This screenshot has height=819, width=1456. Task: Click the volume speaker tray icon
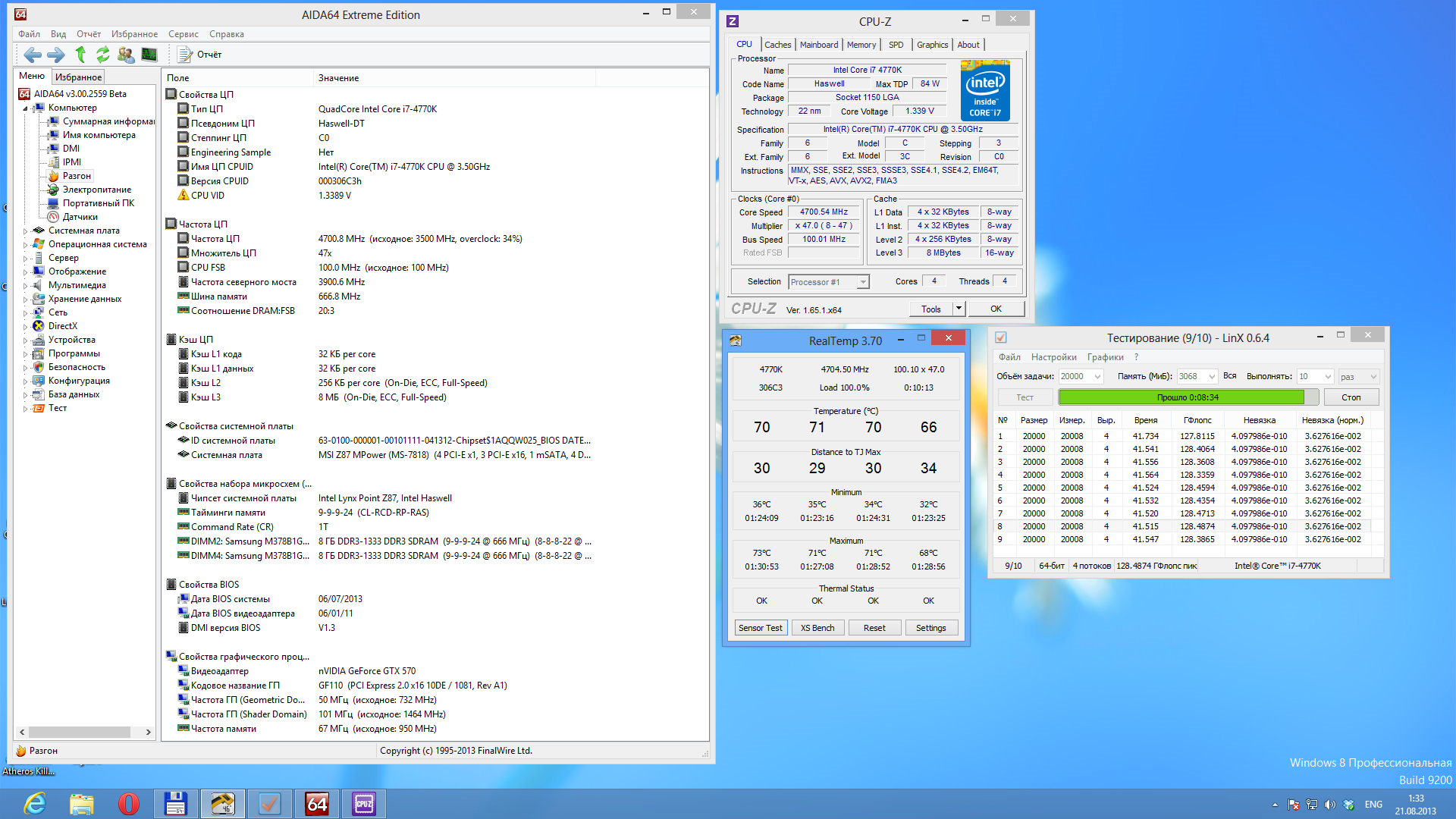pos(1330,805)
